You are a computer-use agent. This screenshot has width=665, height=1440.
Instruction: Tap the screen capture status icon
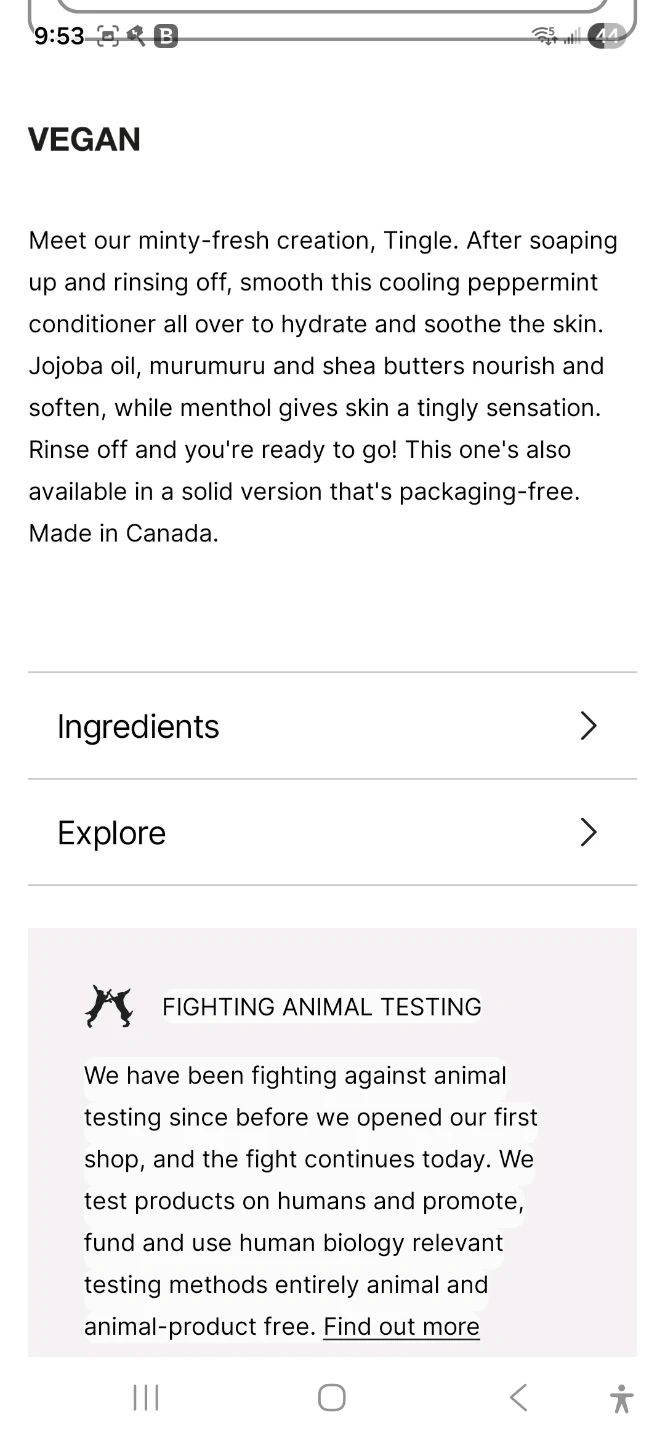click(108, 37)
